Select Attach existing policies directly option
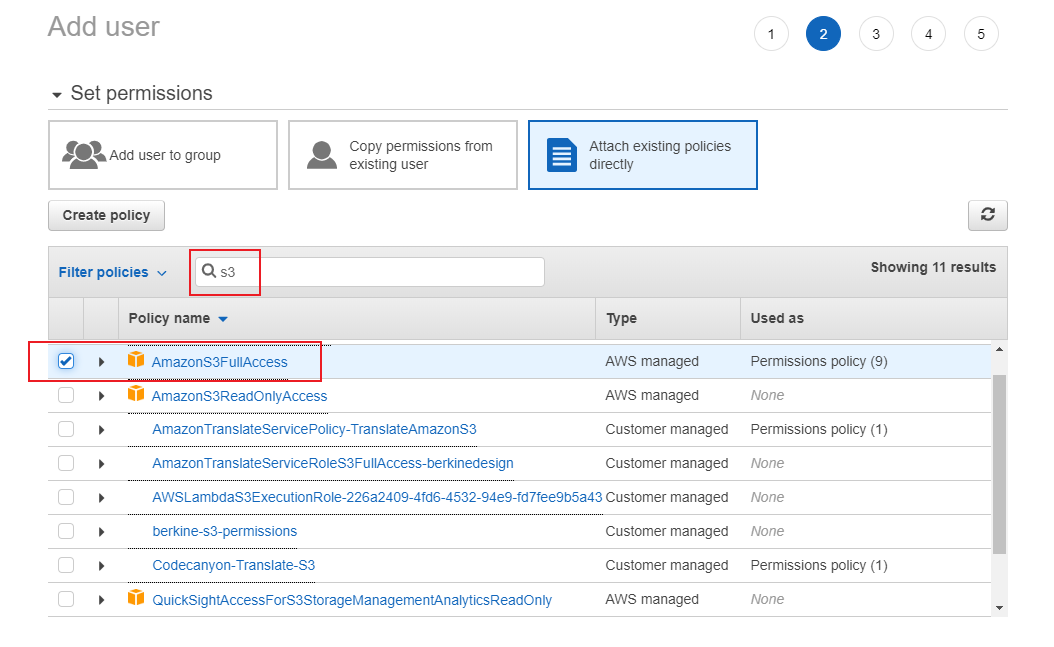 tap(642, 155)
